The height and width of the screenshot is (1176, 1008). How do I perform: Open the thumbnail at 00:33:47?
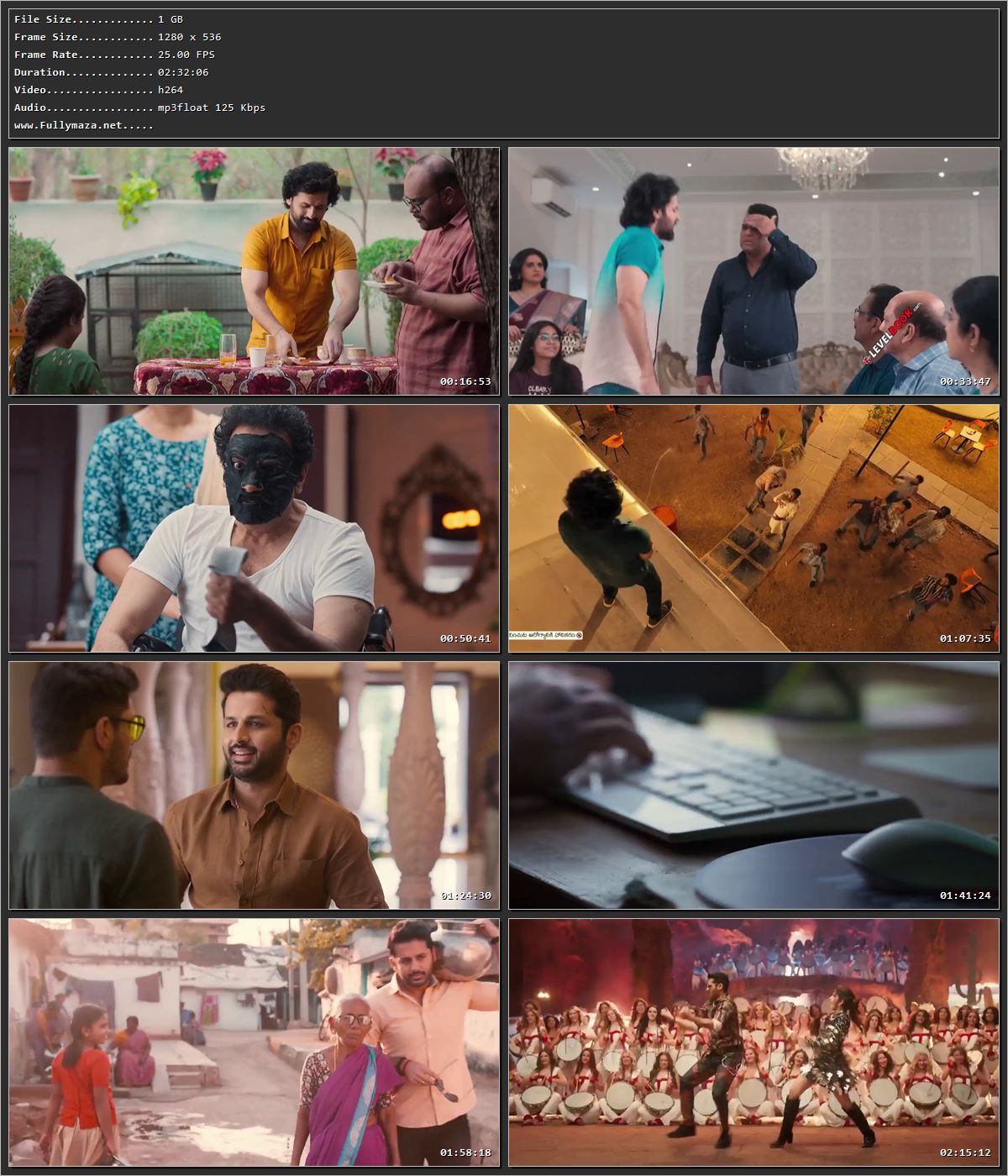(x=753, y=271)
